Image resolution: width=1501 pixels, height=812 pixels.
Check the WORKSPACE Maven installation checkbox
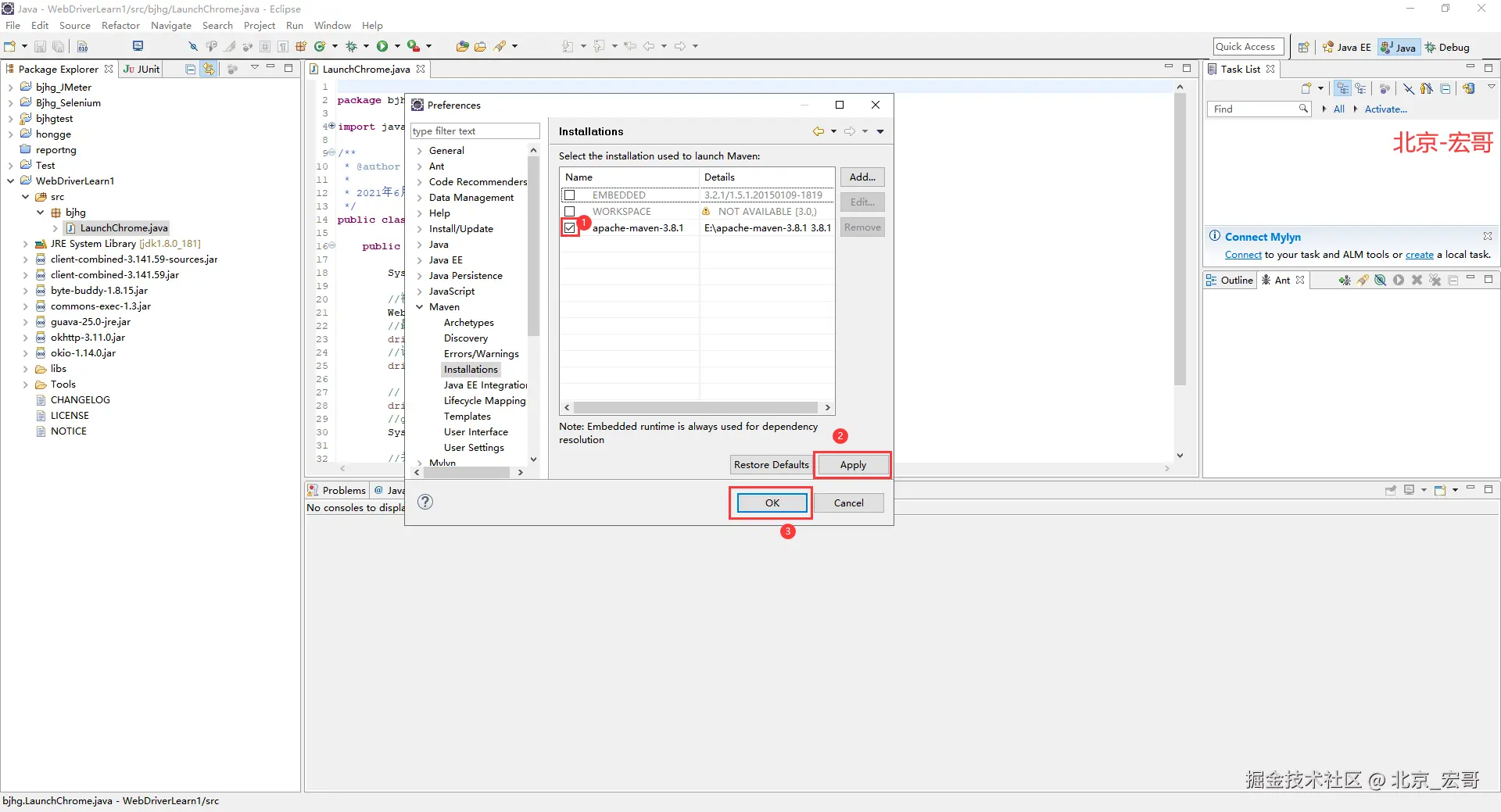(x=570, y=211)
